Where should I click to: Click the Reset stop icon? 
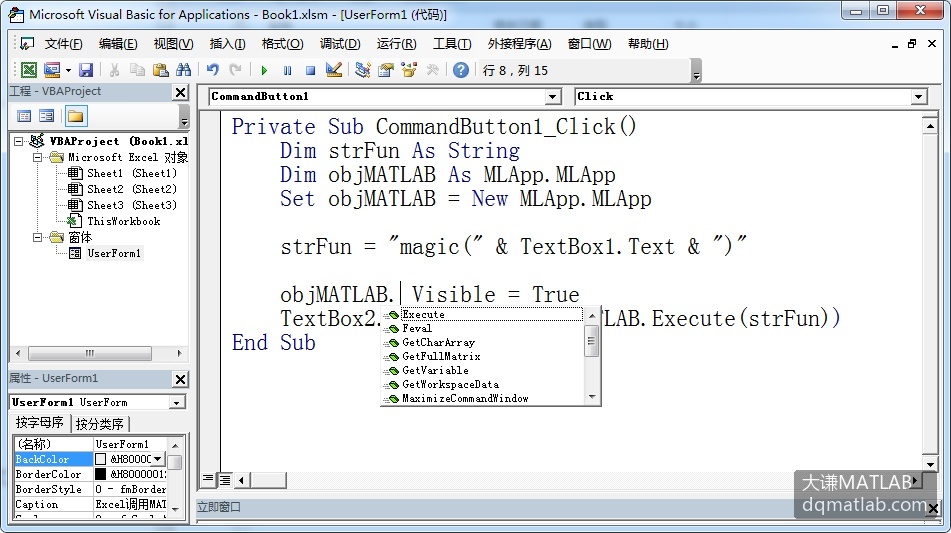tap(311, 70)
